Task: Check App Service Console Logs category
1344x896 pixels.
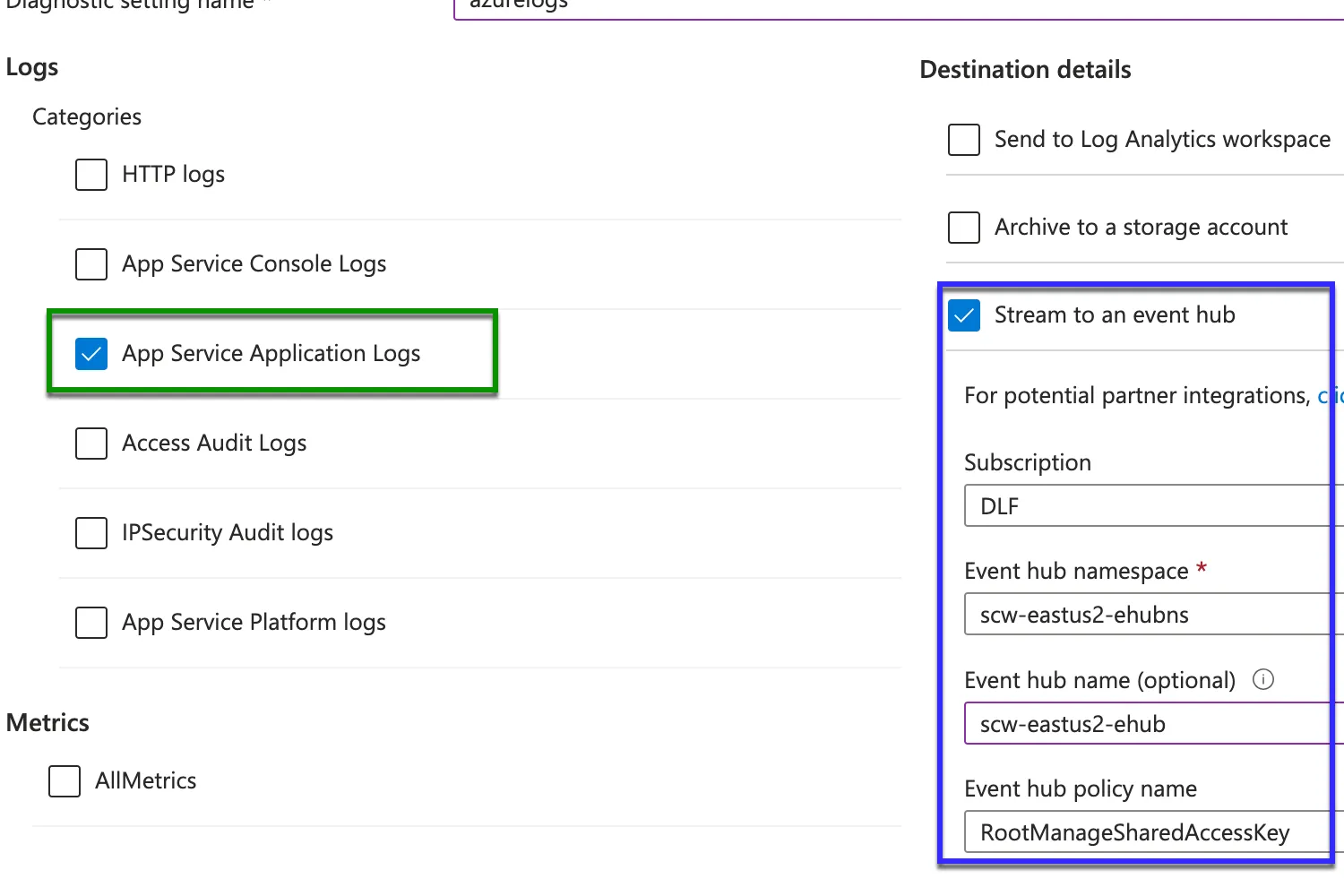Action: point(91,264)
